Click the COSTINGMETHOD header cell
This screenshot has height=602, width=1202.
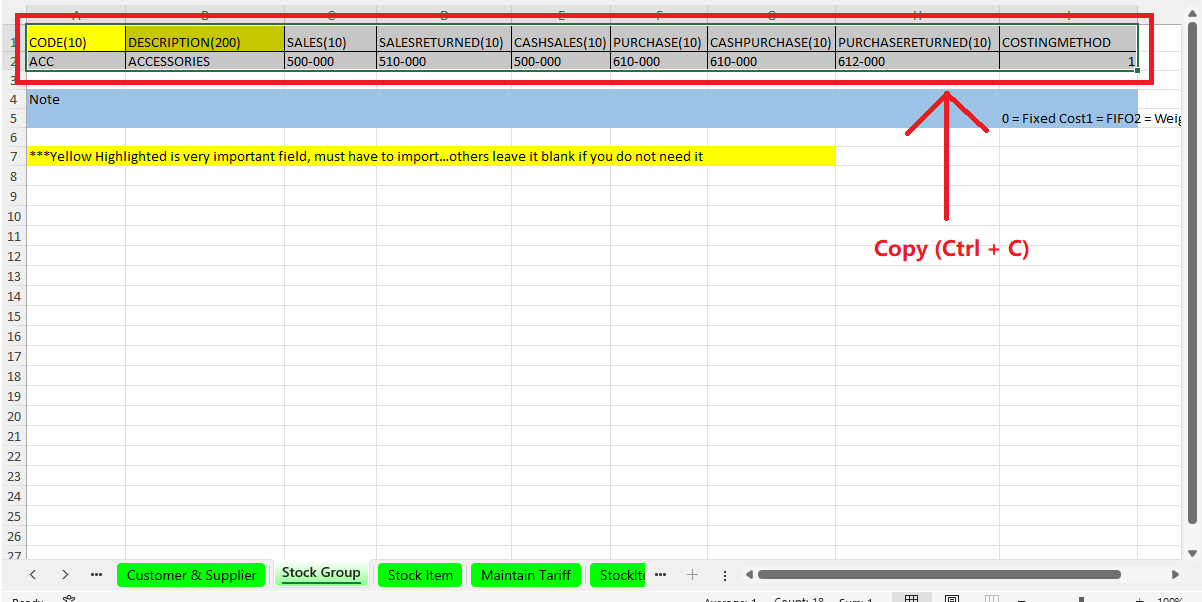1067,42
